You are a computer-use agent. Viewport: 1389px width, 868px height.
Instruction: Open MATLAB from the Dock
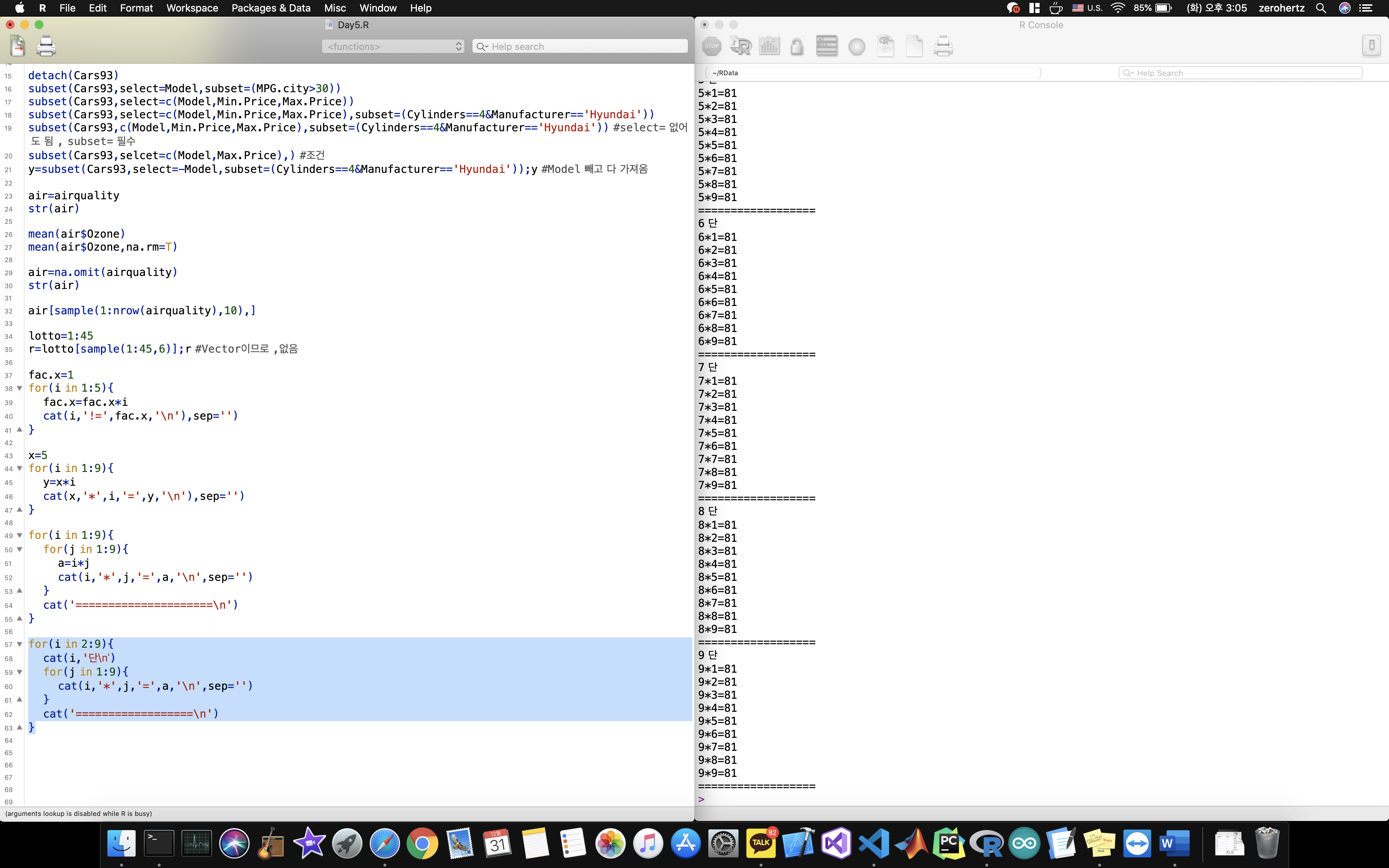(x=912, y=843)
